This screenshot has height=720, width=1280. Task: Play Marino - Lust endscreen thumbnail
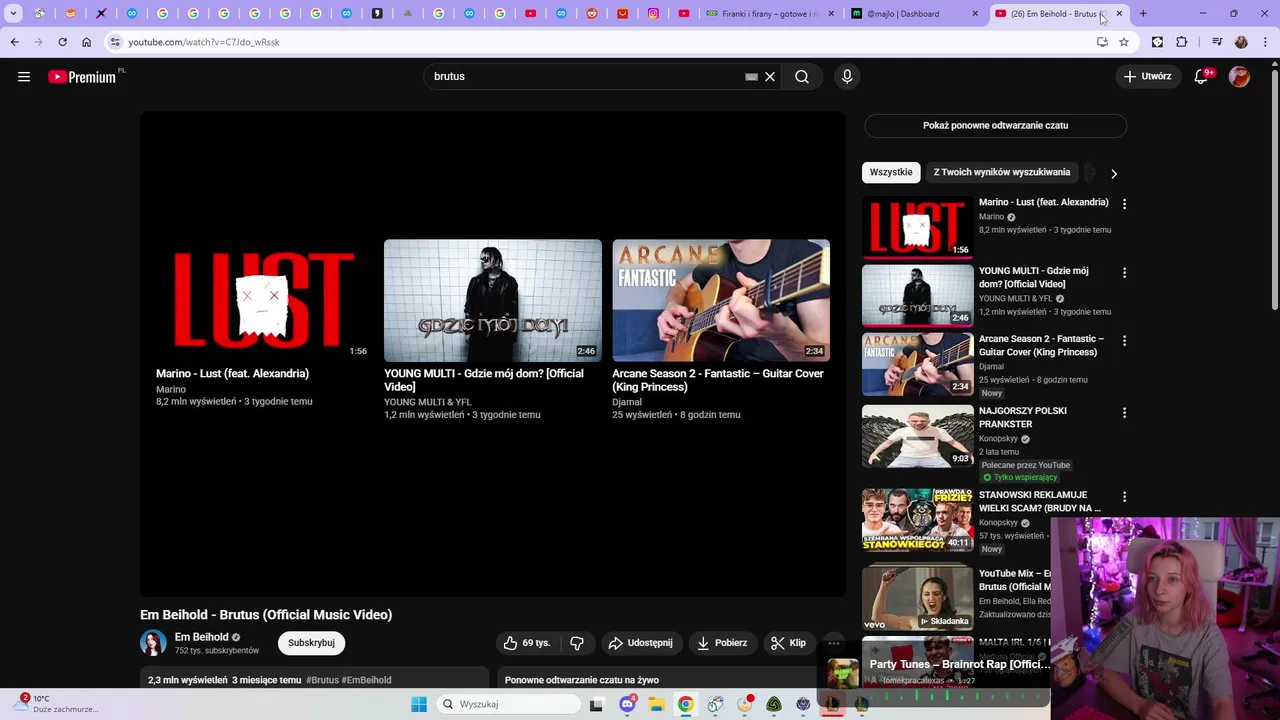pos(264,300)
